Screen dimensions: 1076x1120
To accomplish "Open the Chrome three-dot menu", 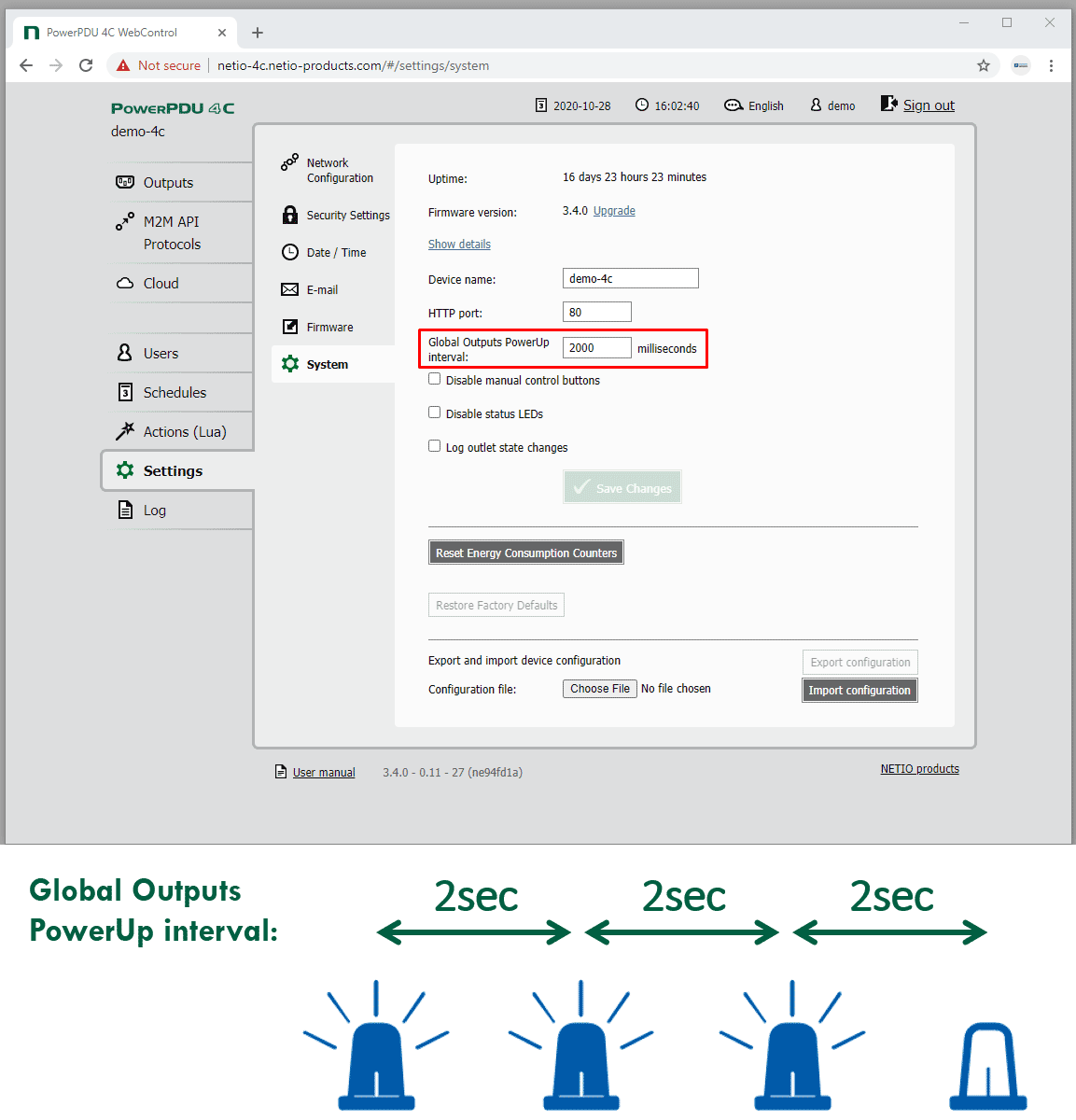I will tap(1052, 65).
